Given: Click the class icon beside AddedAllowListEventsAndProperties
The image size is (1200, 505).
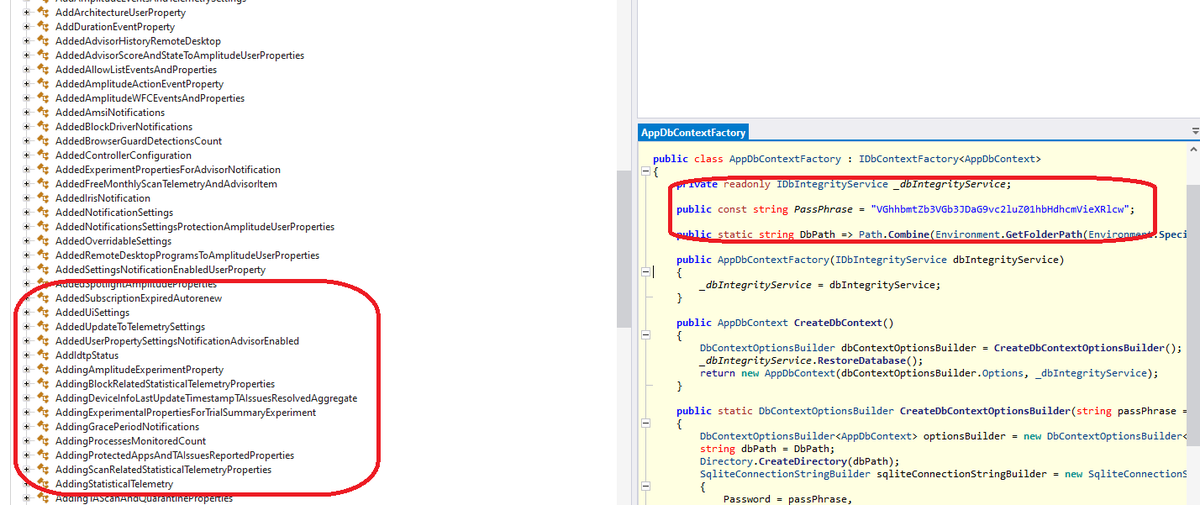Looking at the screenshot, I should 42,70.
